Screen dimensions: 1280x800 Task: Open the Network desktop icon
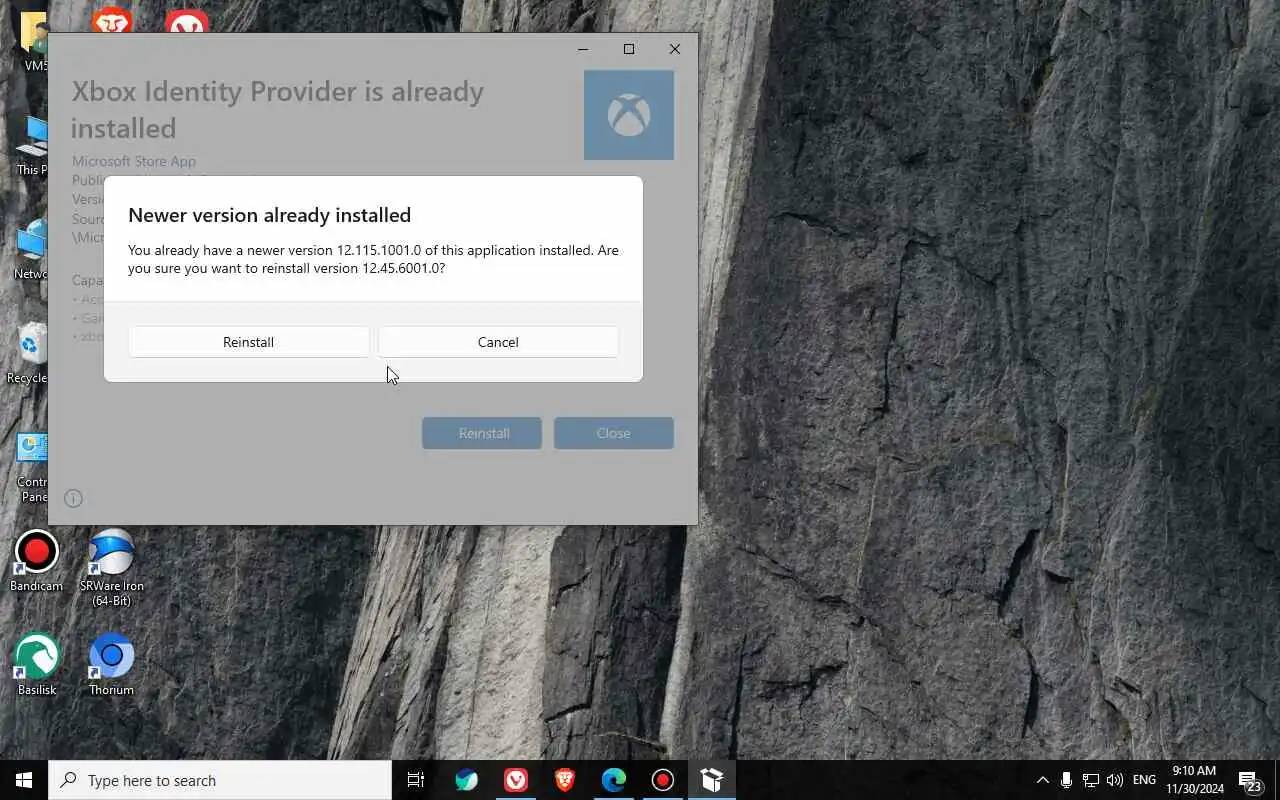click(30, 249)
